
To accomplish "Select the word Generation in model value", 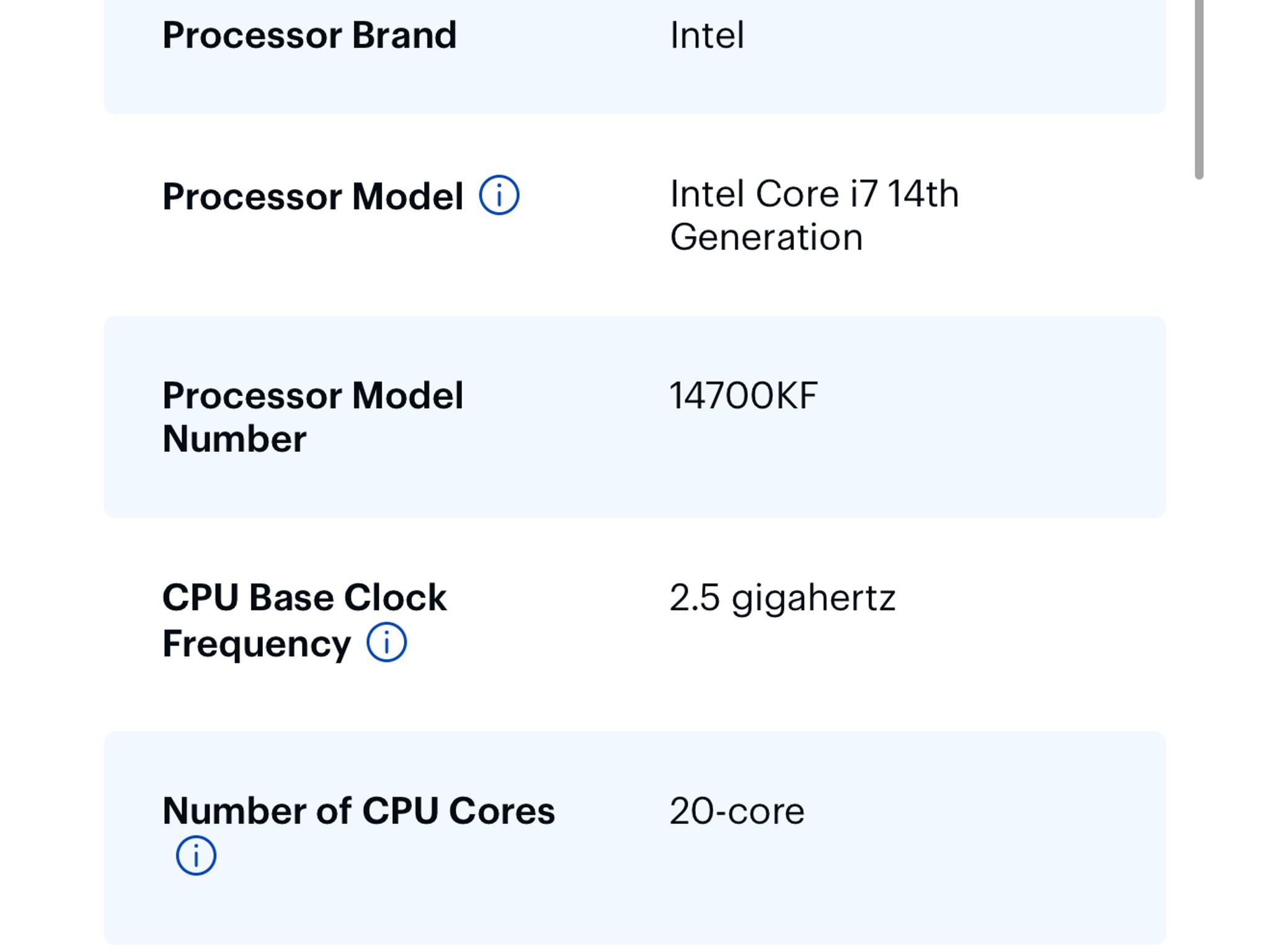I will coord(766,237).
